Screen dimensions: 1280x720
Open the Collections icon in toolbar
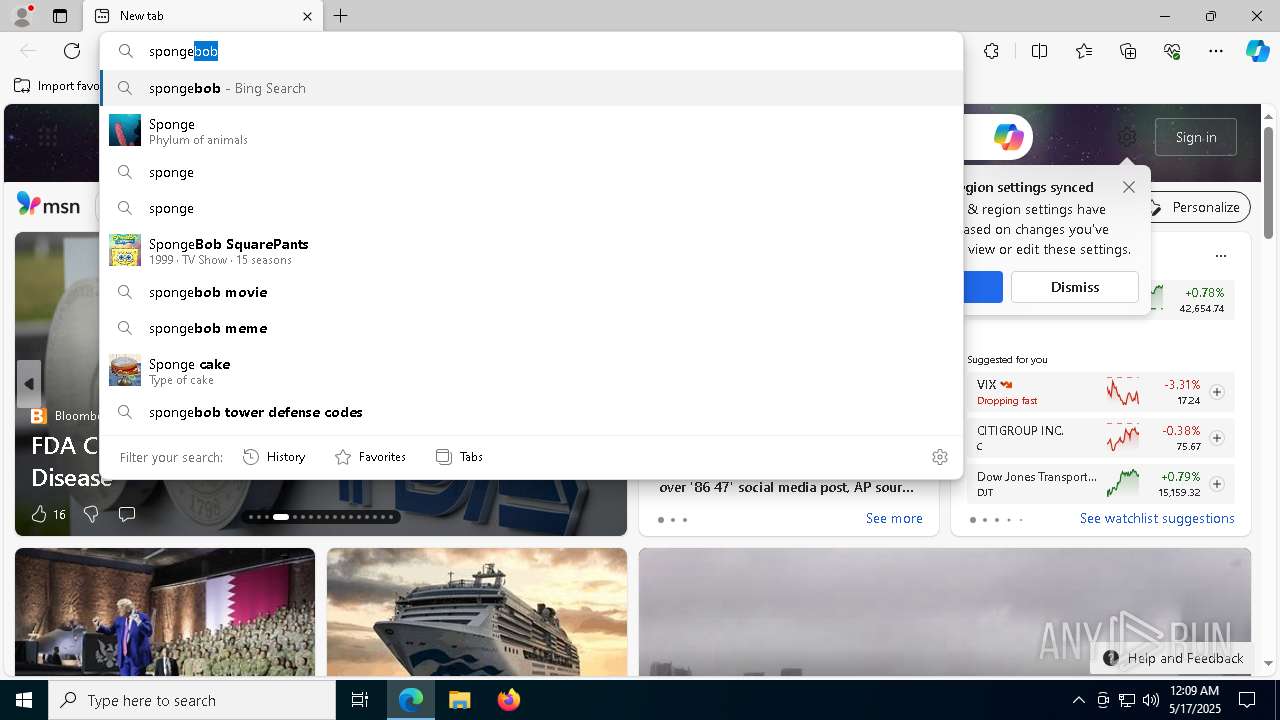click(1128, 51)
